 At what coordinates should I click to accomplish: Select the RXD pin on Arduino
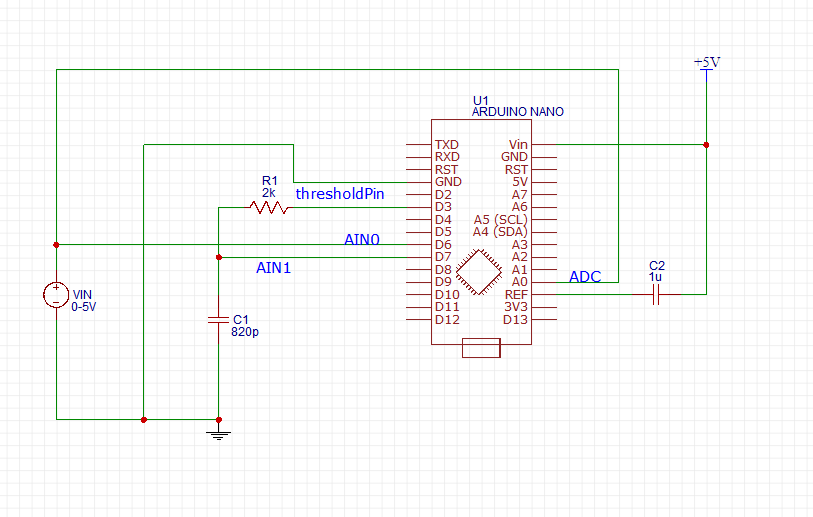(x=447, y=157)
